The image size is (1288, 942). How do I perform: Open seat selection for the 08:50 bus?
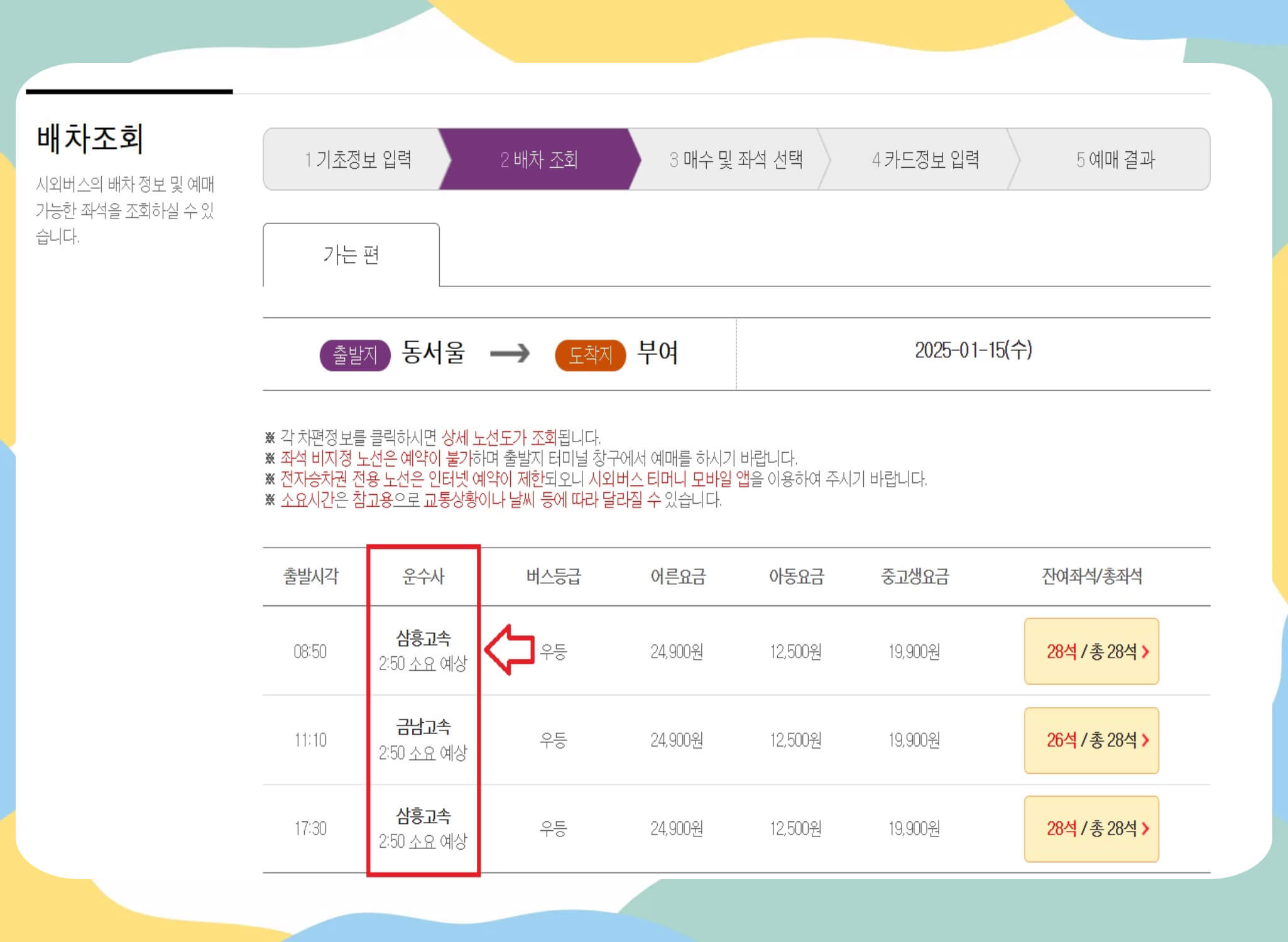pos(1091,652)
